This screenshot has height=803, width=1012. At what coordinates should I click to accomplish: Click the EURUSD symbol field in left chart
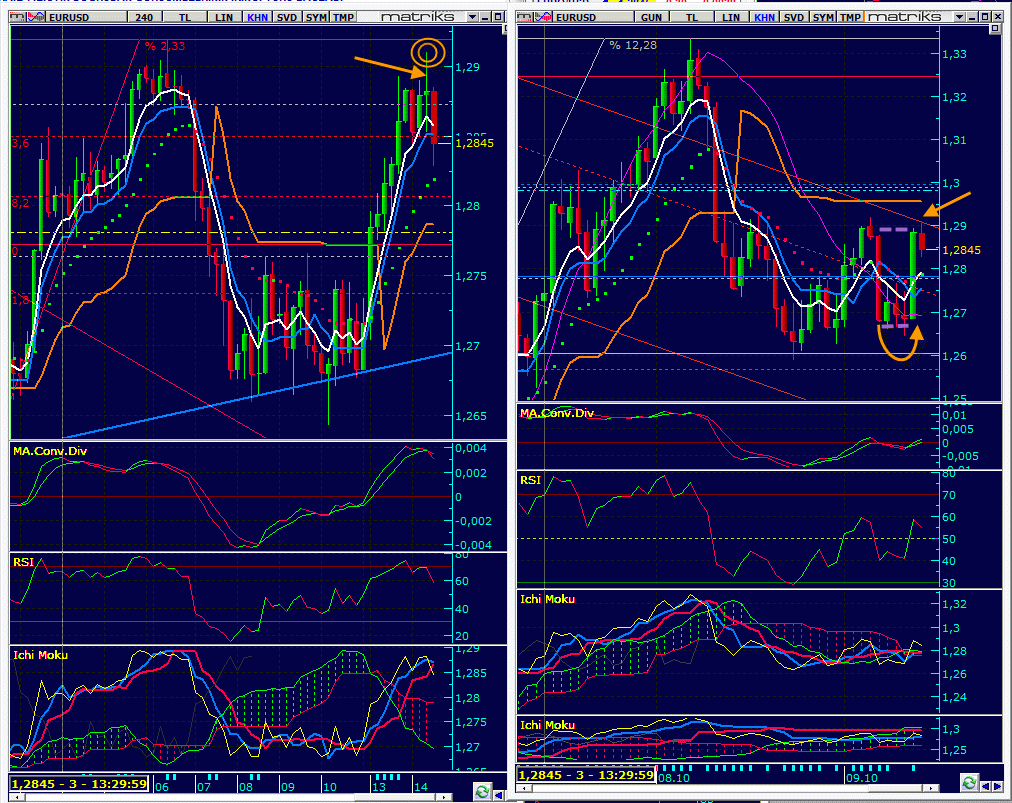pos(69,17)
